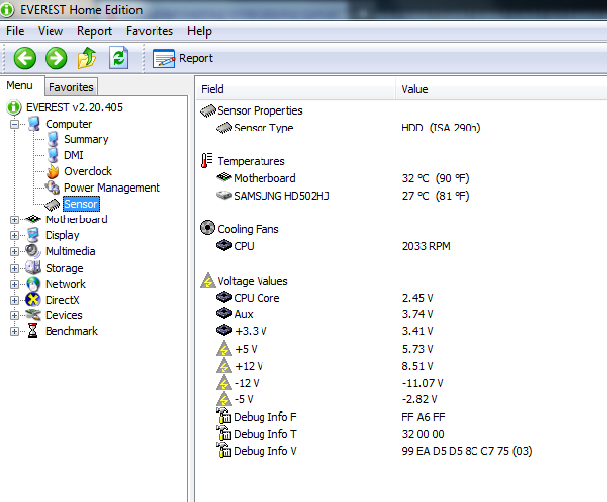Click the Sensor chip icon in tree

[52, 205]
